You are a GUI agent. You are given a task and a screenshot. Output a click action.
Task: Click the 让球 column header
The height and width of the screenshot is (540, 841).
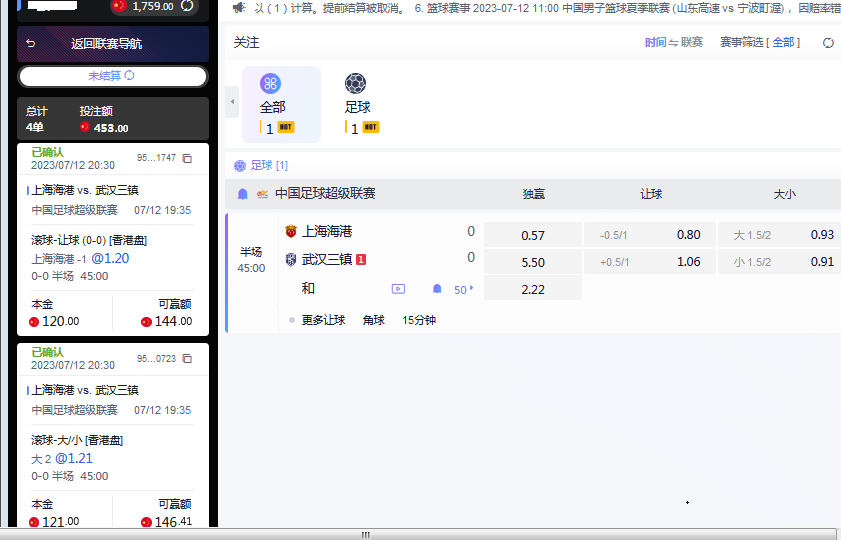pyautogui.click(x=651, y=194)
